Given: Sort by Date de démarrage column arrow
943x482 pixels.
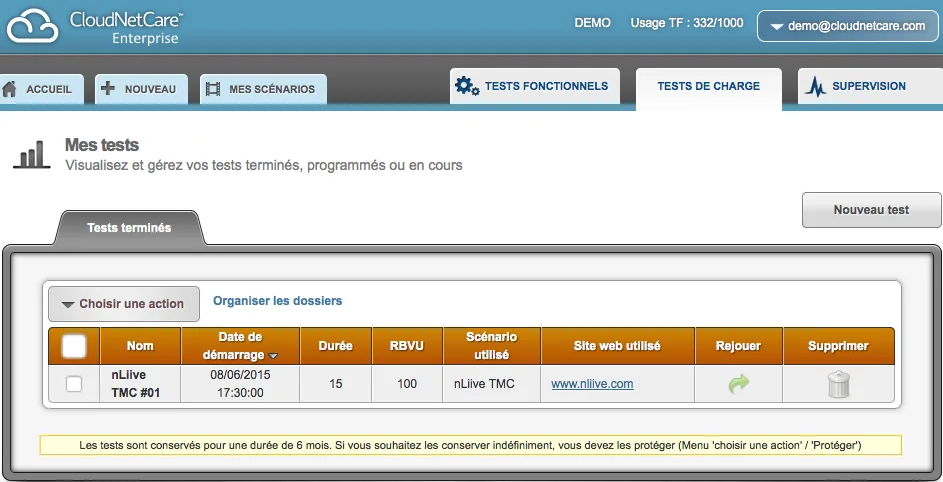Looking at the screenshot, I should [274, 356].
